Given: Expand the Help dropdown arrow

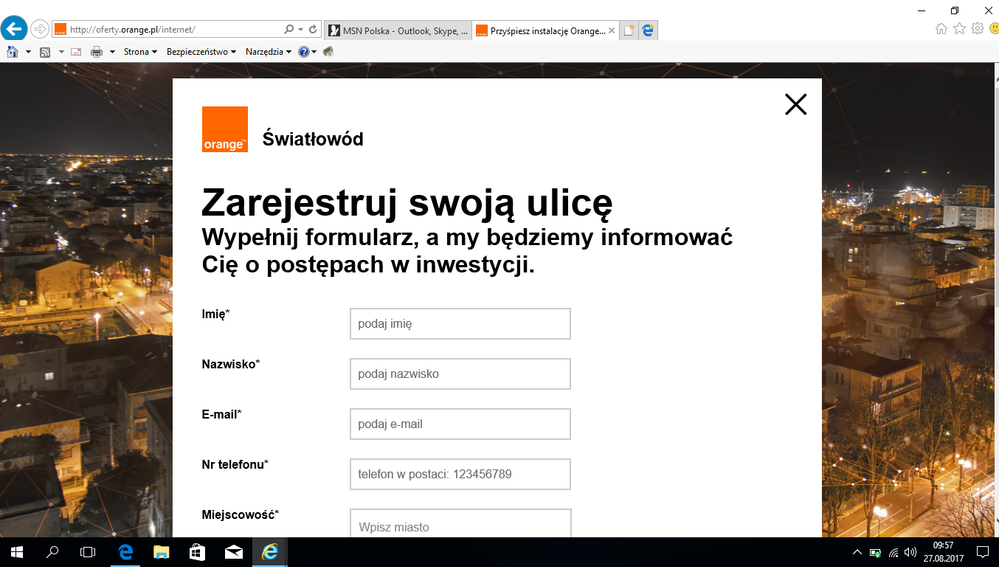Looking at the screenshot, I should 314,52.
